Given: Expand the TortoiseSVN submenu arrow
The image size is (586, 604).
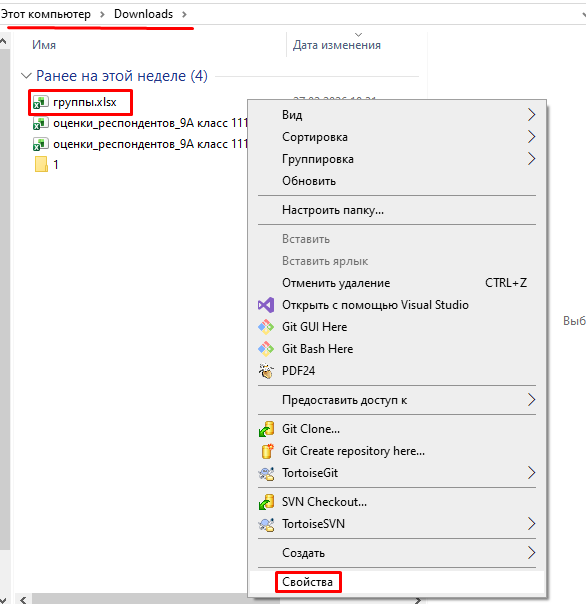Looking at the screenshot, I should [x=531, y=524].
